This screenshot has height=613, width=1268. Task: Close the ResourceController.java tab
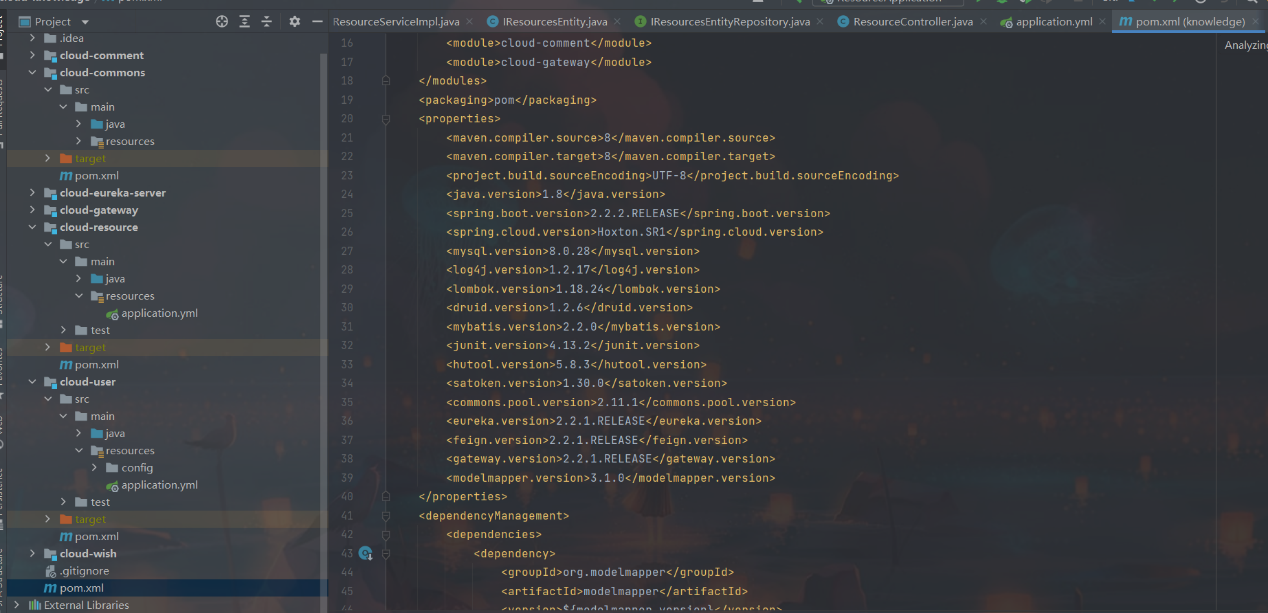point(986,21)
